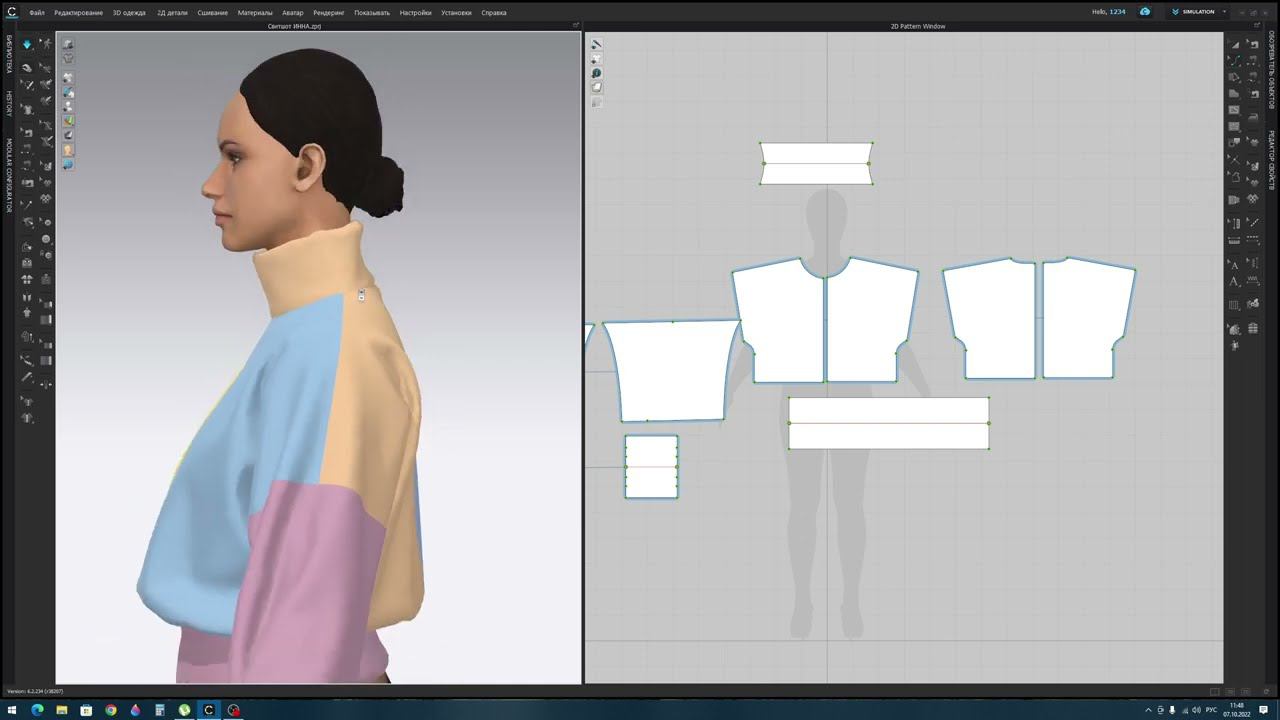
Task: Toggle the avatar face display icon
Action: point(68,150)
